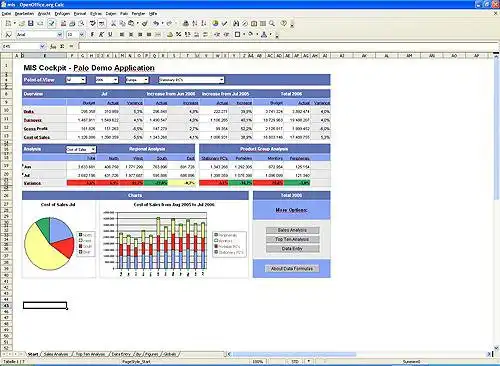Click the Copy icon
The width and height of the screenshot is (500, 366).
point(122,23)
